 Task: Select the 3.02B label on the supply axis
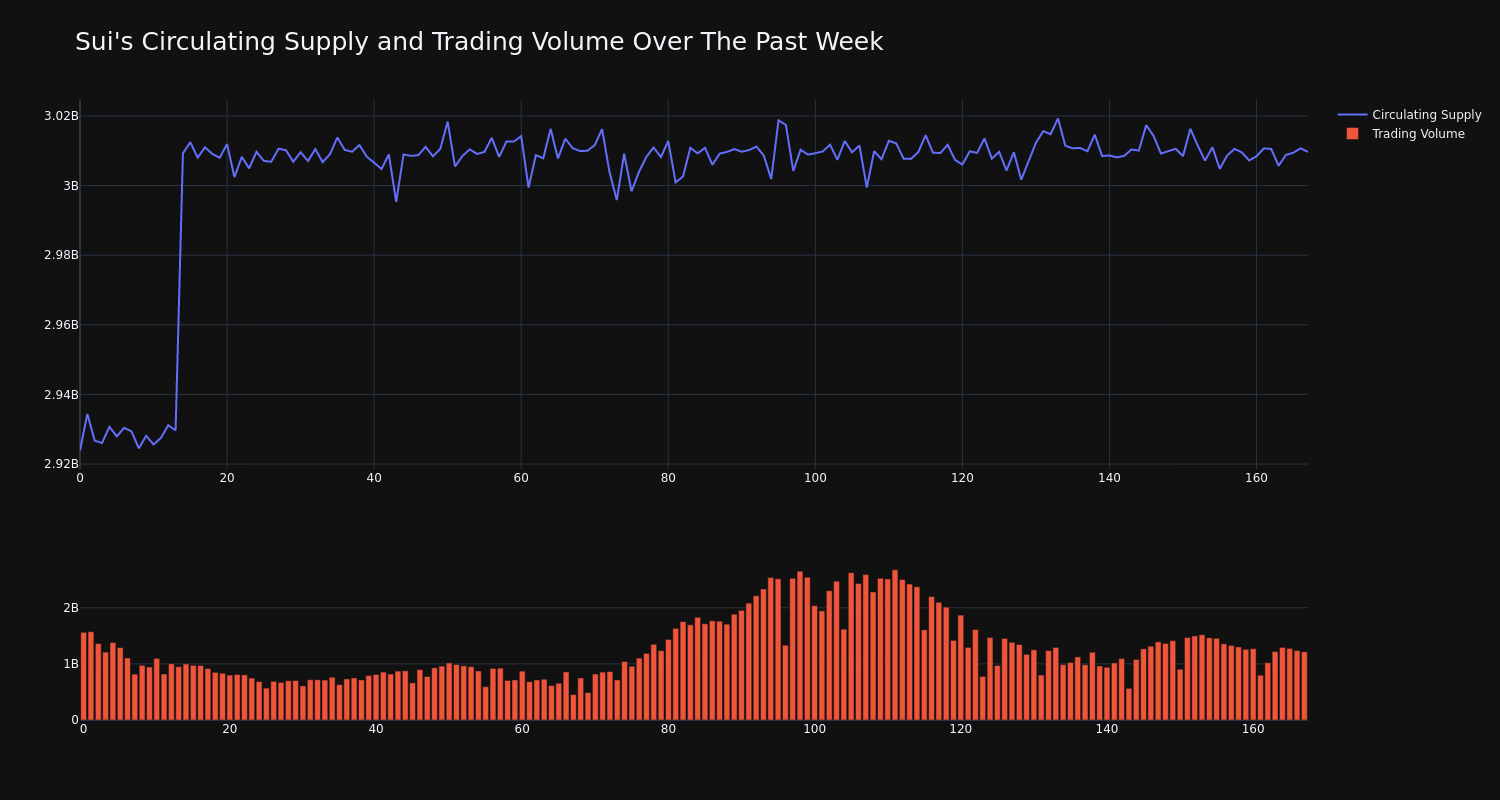click(61, 116)
